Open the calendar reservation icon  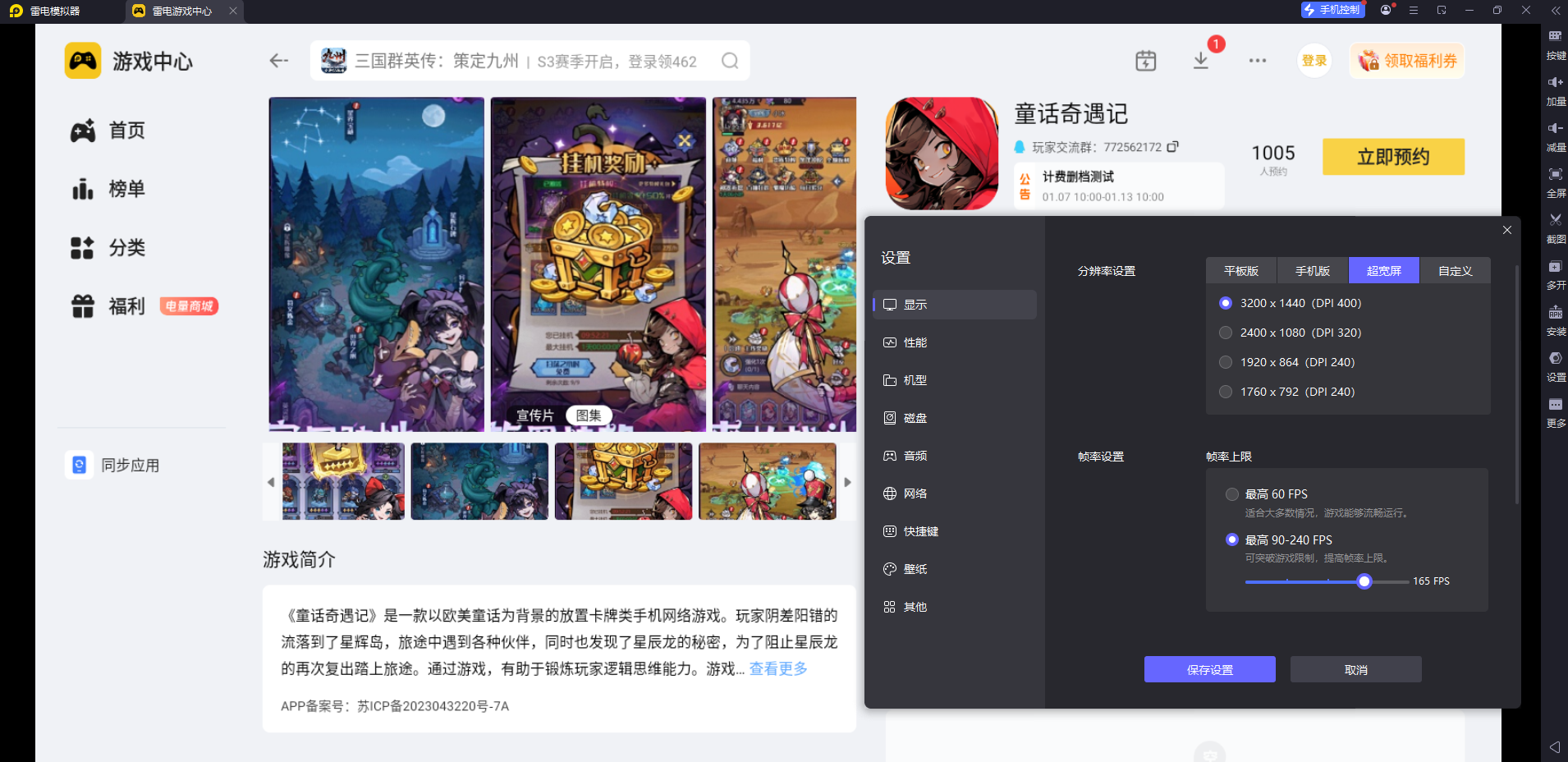[1146, 61]
